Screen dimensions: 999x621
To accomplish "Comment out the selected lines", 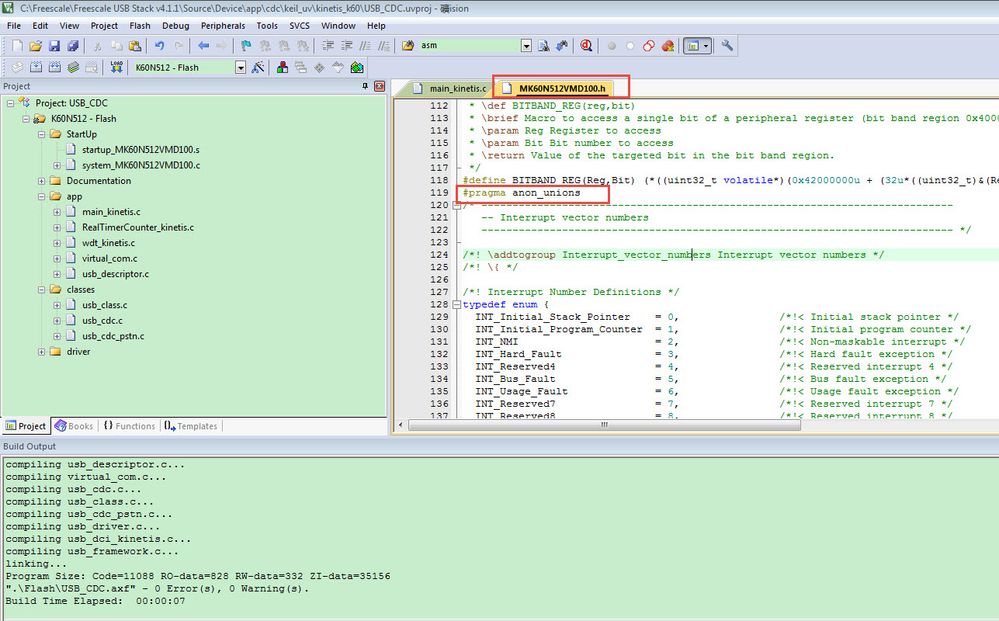I will click(365, 46).
